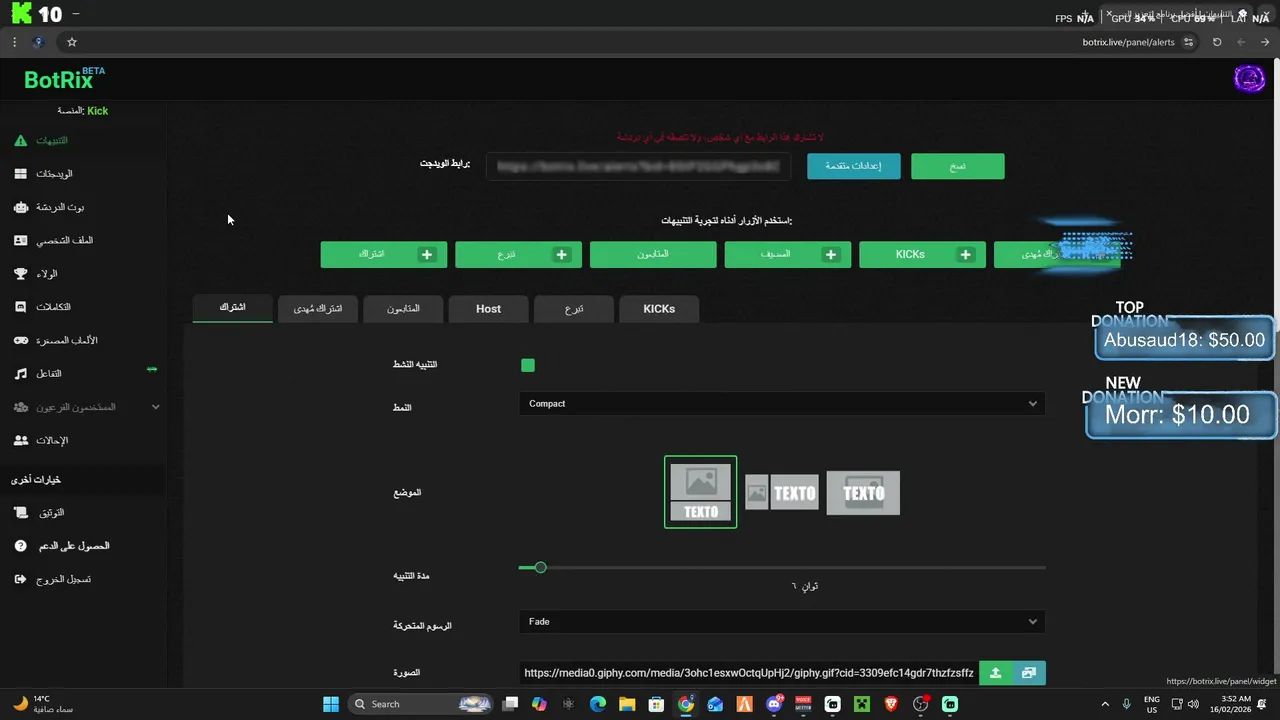This screenshot has height=720, width=1280.
Task: Open the Minigames gamepad icon
Action: click(x=21, y=340)
